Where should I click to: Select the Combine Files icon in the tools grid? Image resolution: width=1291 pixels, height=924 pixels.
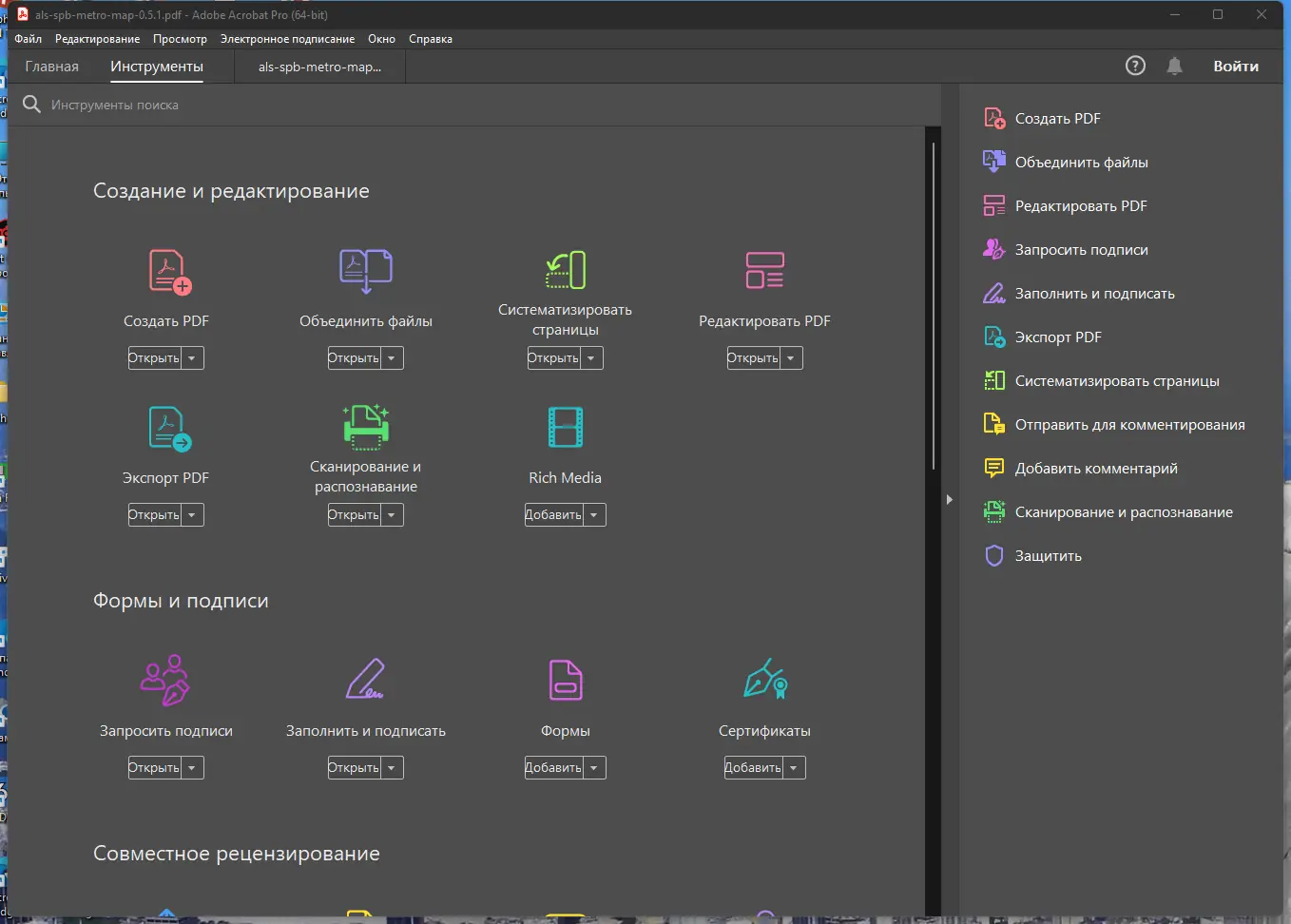[366, 270]
